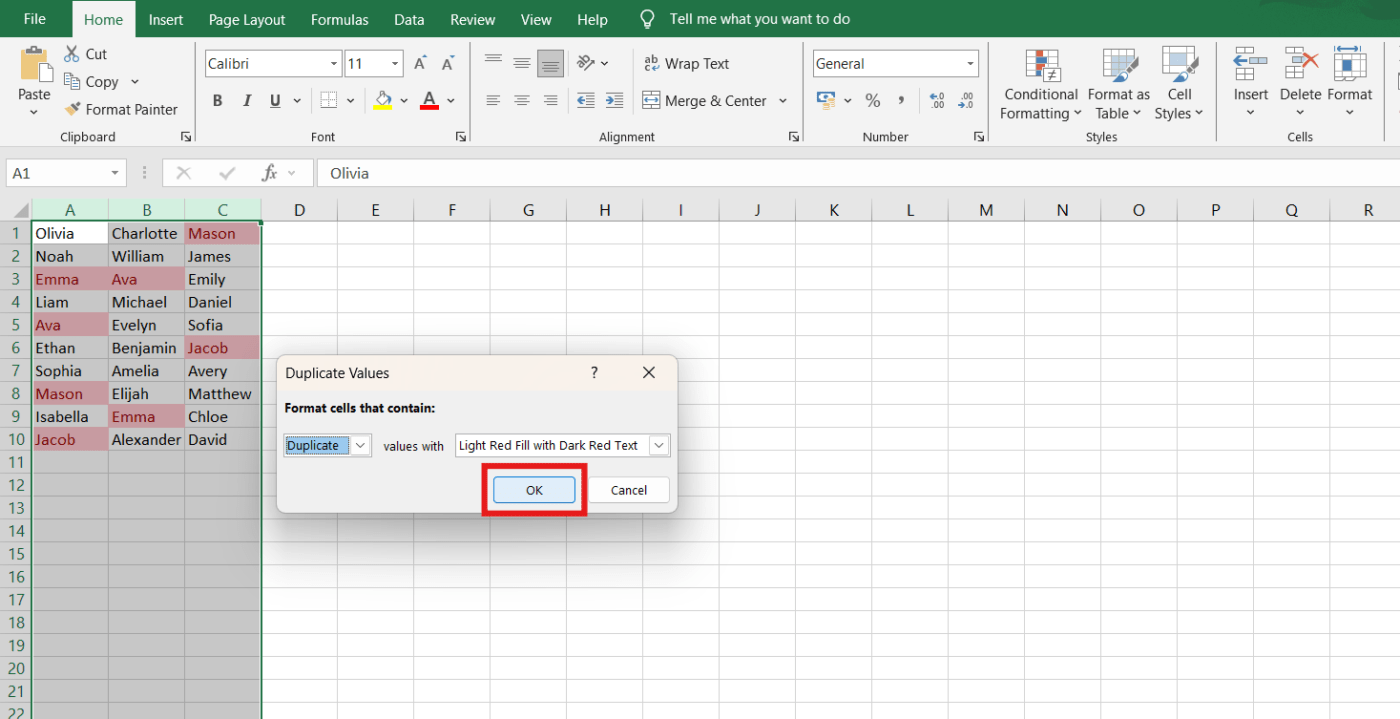Click cell containing Benjamin
This screenshot has height=719, width=1400.
[146, 348]
